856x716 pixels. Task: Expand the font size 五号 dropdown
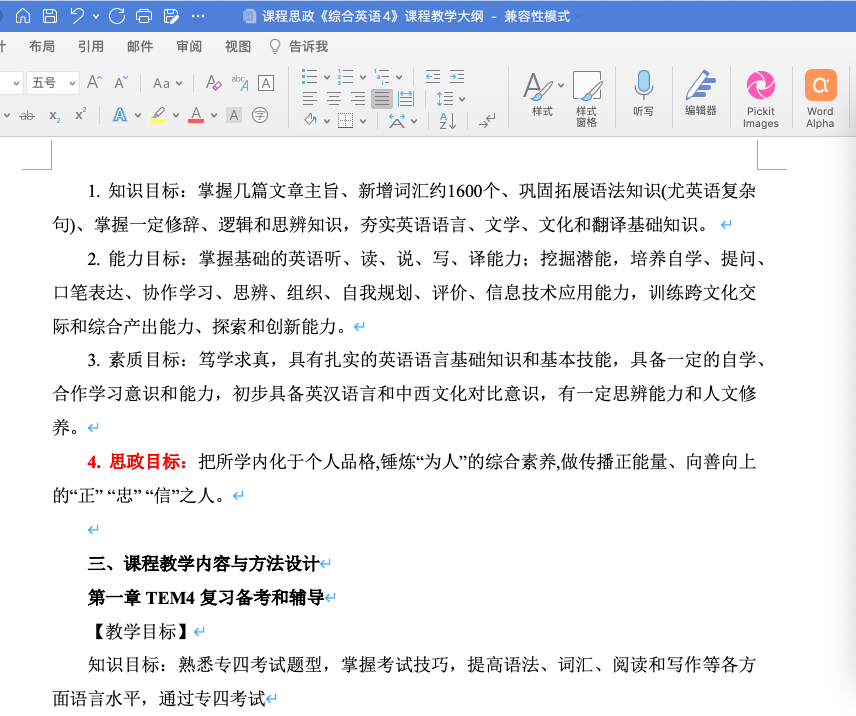72,83
